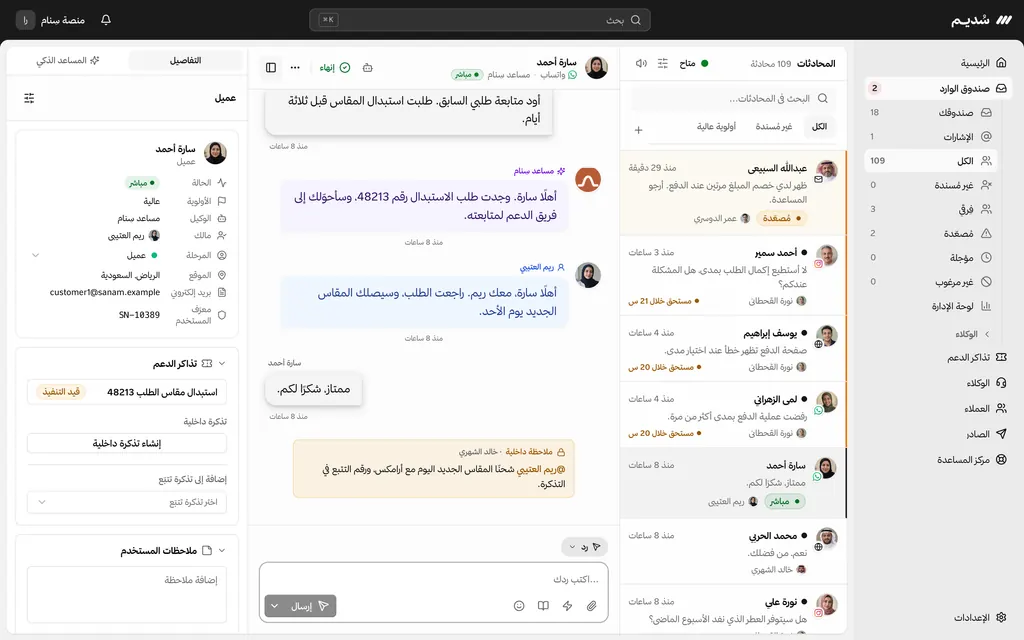Open the سديم logo home
1024x640 pixels.
[x=981, y=20]
